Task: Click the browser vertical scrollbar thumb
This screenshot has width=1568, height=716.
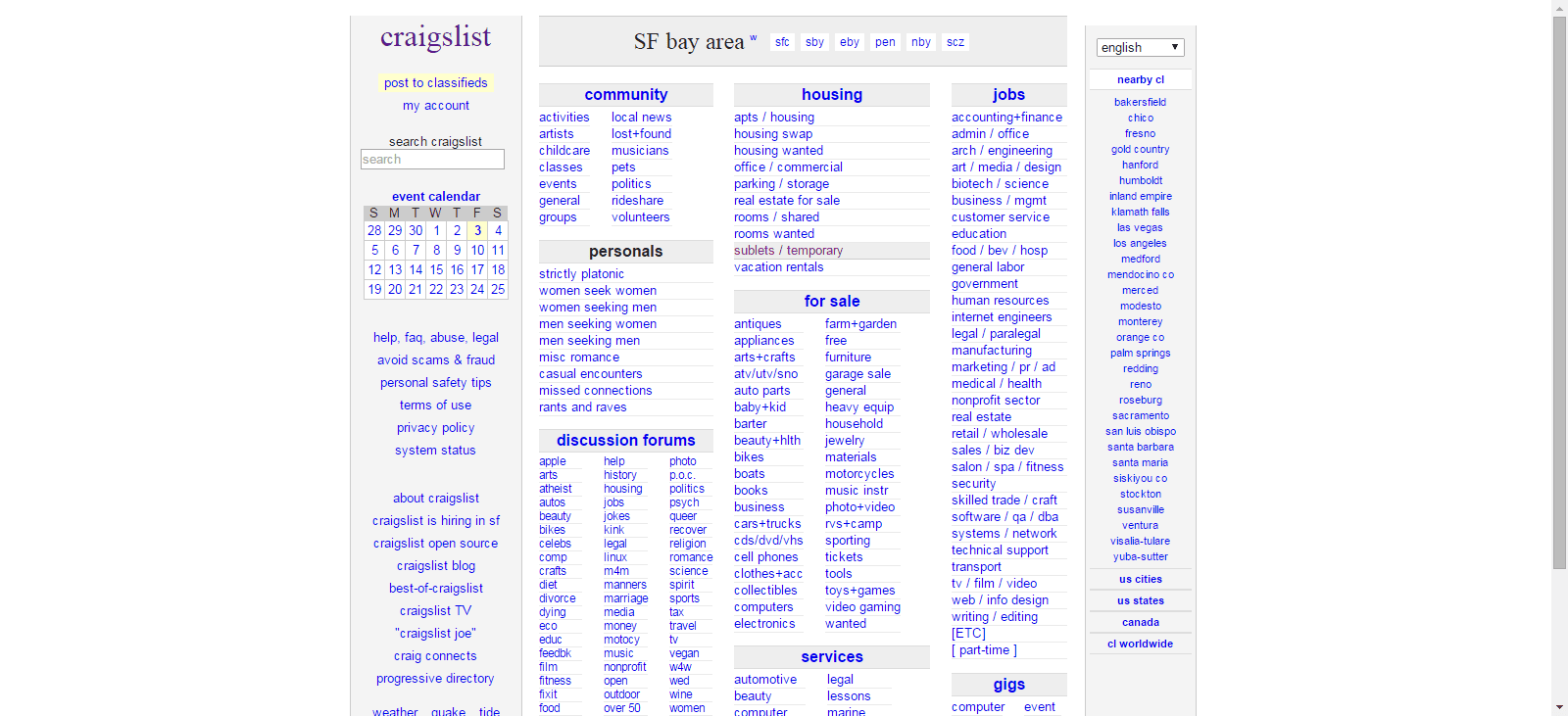Action: 1559,292
